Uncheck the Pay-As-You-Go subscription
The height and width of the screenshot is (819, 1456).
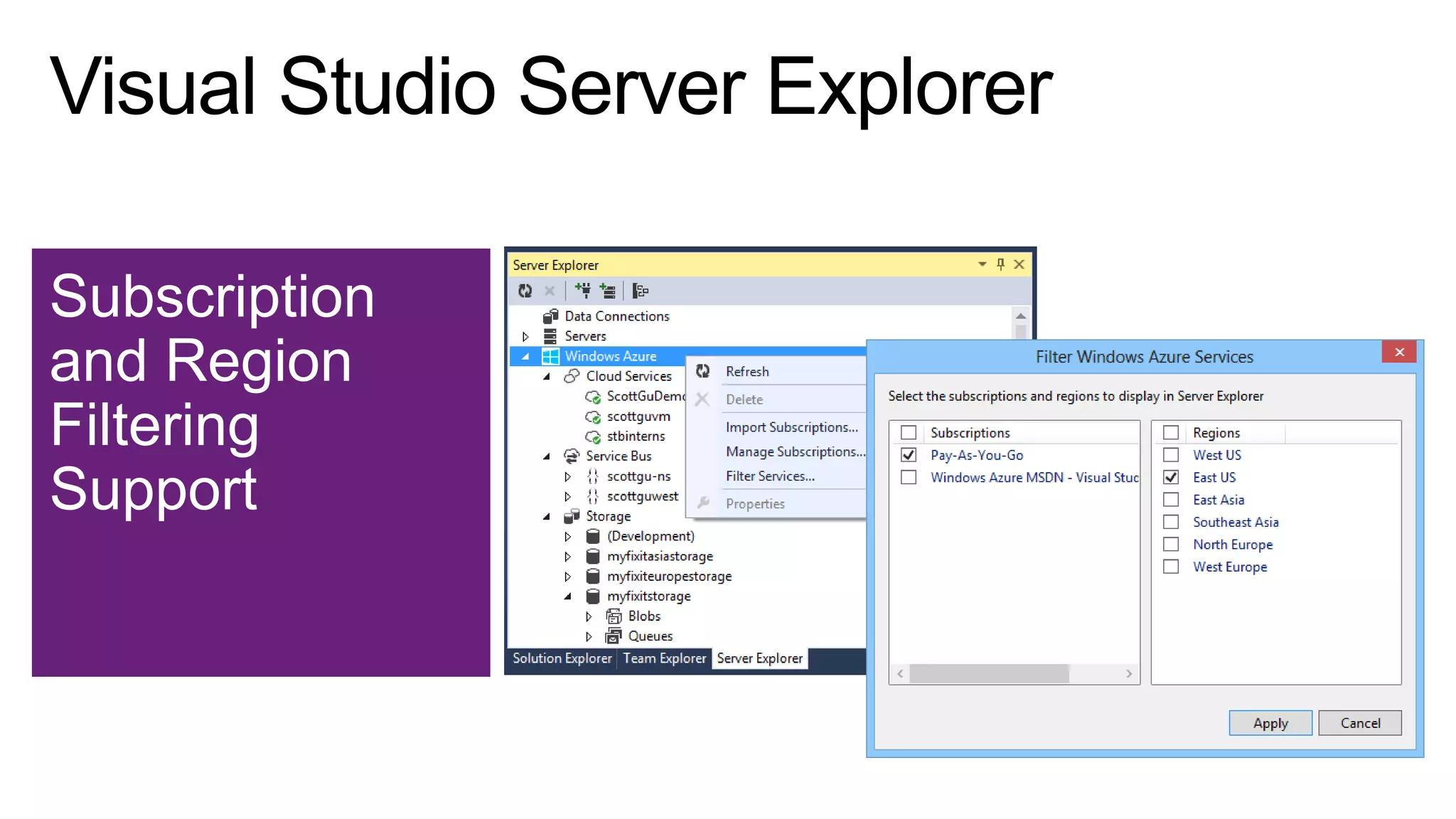coord(909,455)
